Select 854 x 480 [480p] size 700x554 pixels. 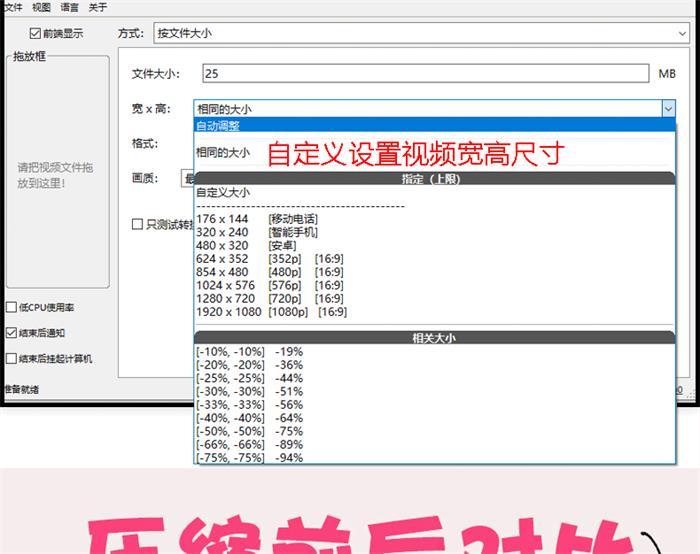click(435, 272)
